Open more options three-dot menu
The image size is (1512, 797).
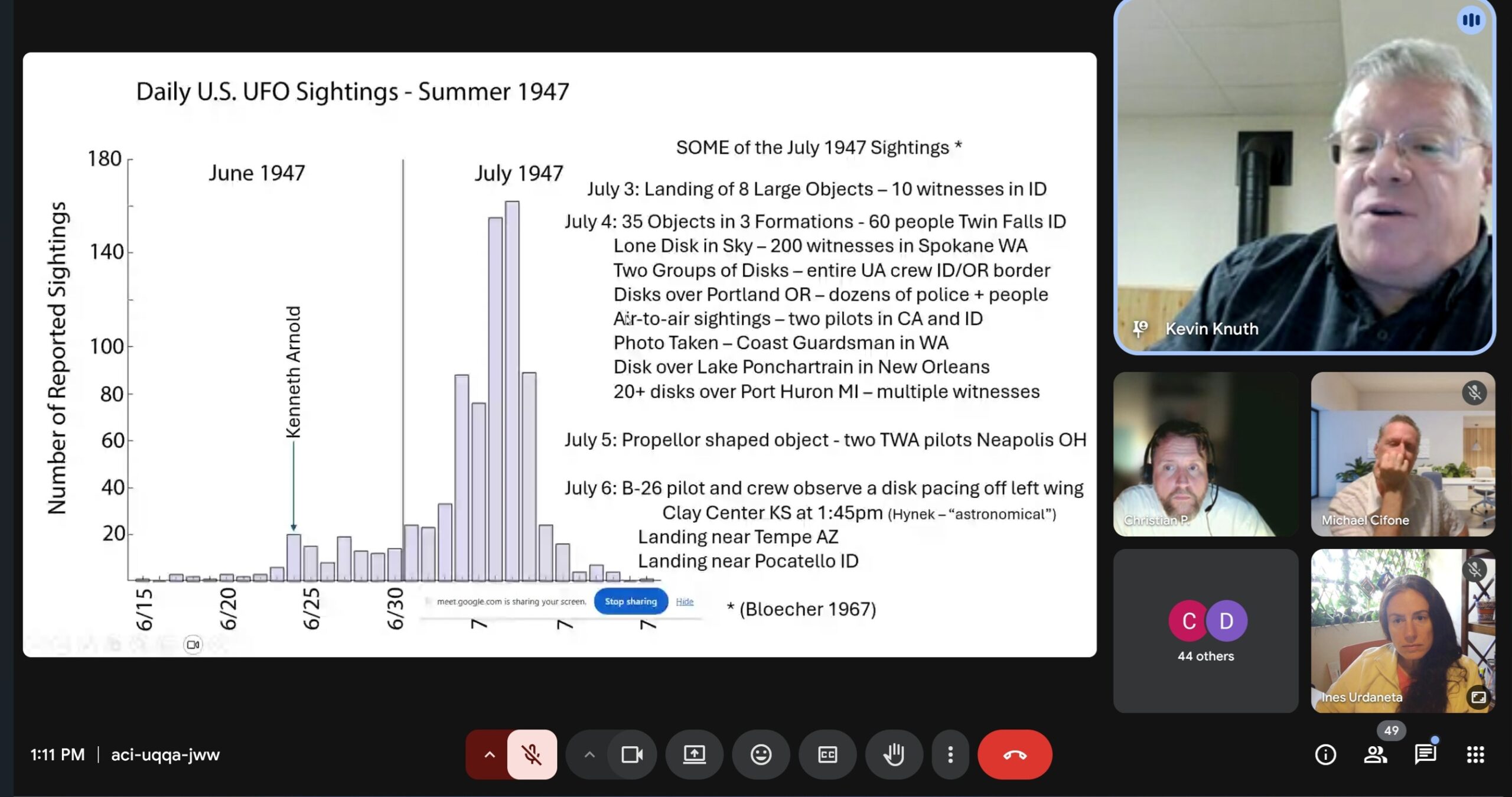coord(950,754)
